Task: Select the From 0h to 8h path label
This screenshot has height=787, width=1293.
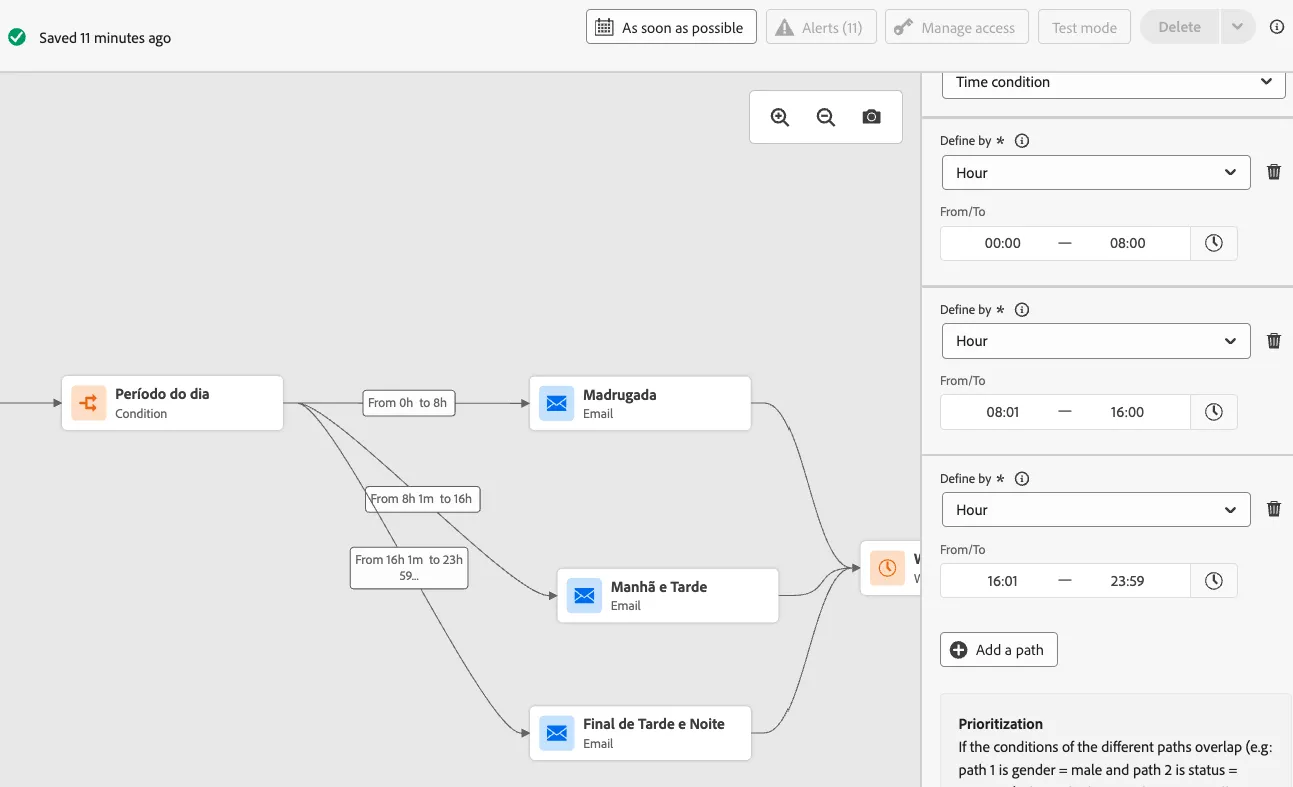Action: (408, 403)
